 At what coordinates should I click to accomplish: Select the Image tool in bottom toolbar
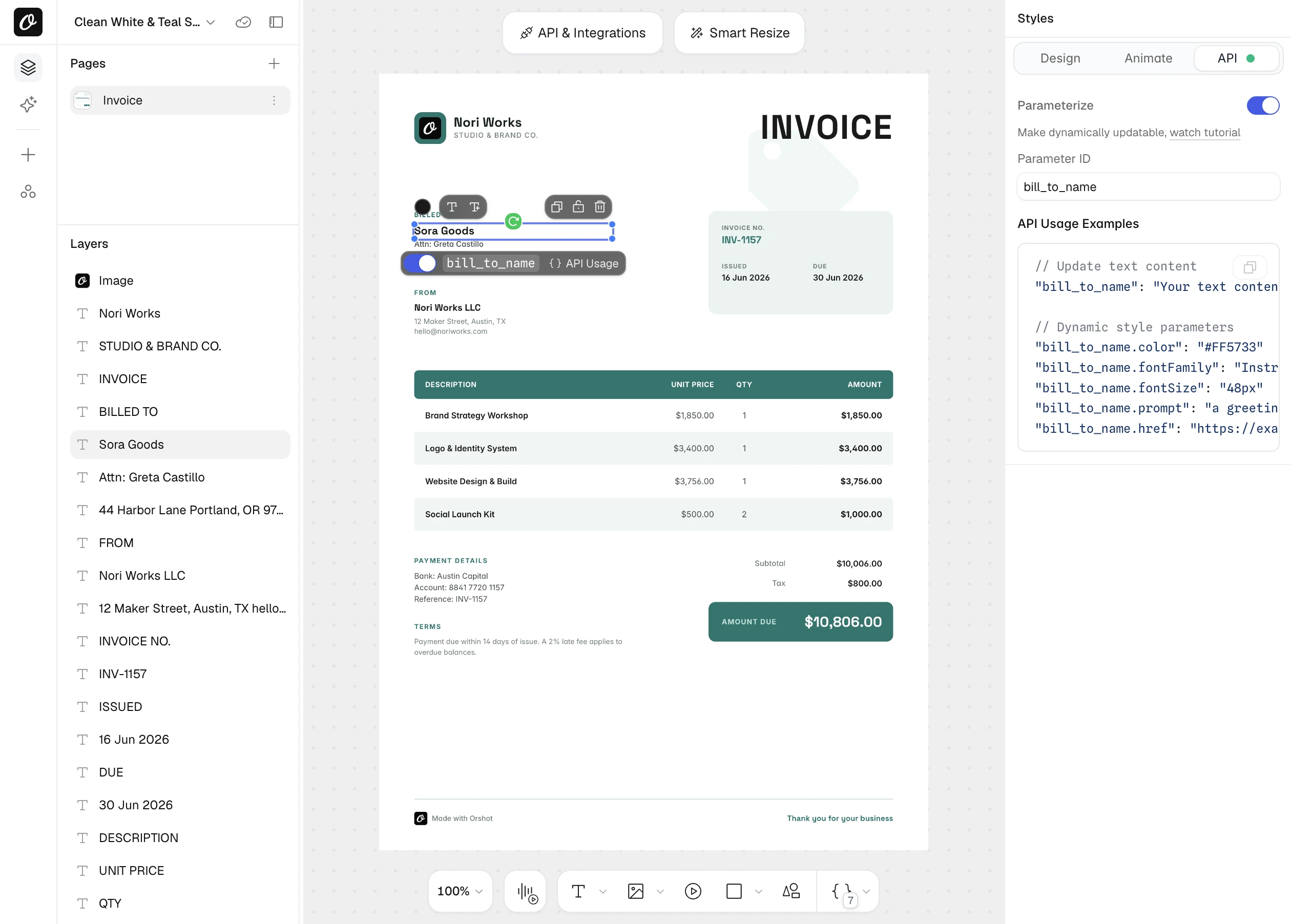[x=636, y=891]
